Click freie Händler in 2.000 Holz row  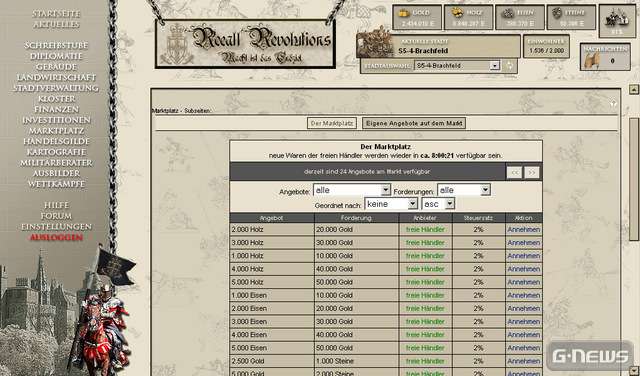pos(425,229)
